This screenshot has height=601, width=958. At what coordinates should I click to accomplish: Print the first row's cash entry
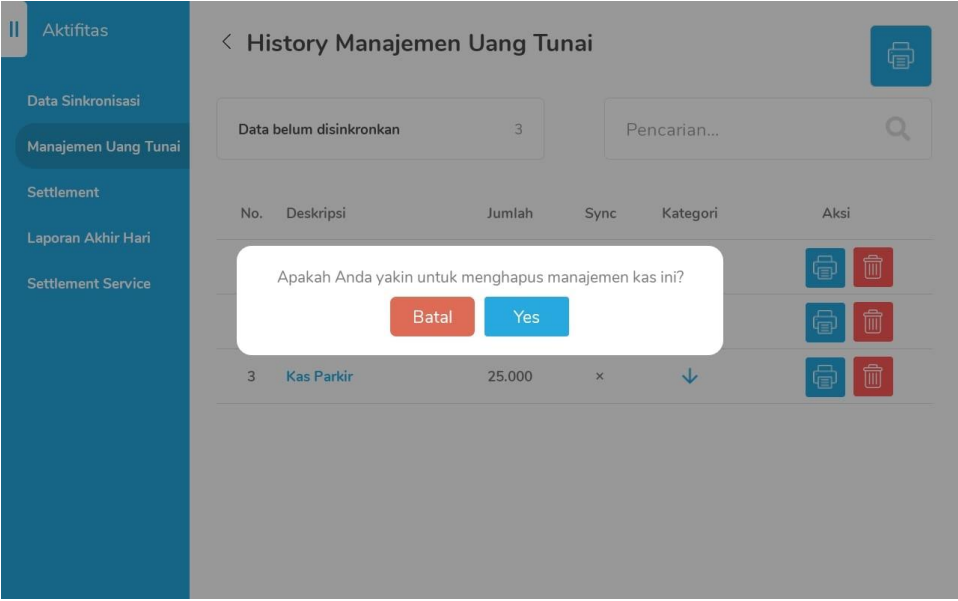(x=825, y=267)
